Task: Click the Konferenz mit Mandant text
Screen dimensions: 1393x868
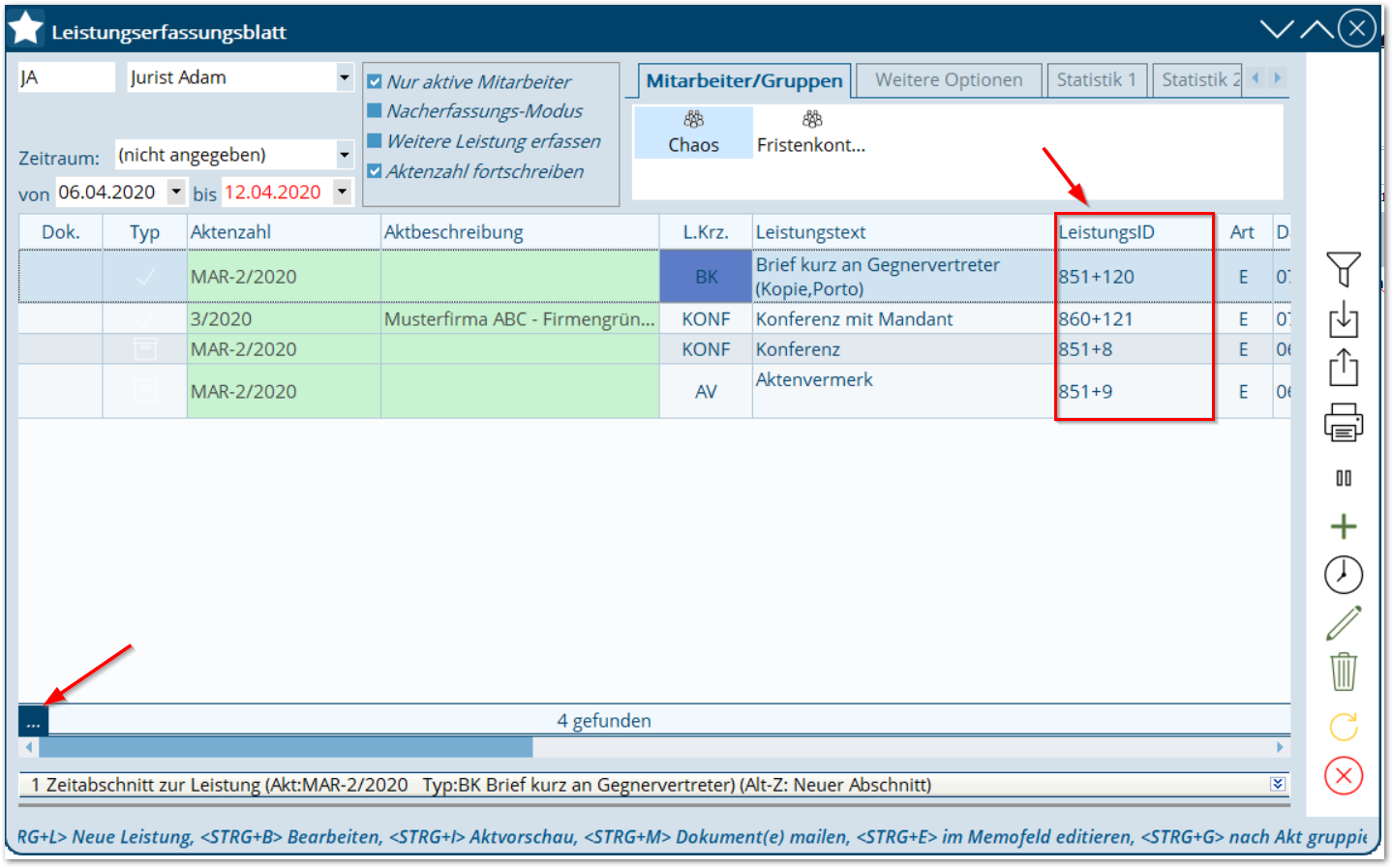Action: [854, 319]
